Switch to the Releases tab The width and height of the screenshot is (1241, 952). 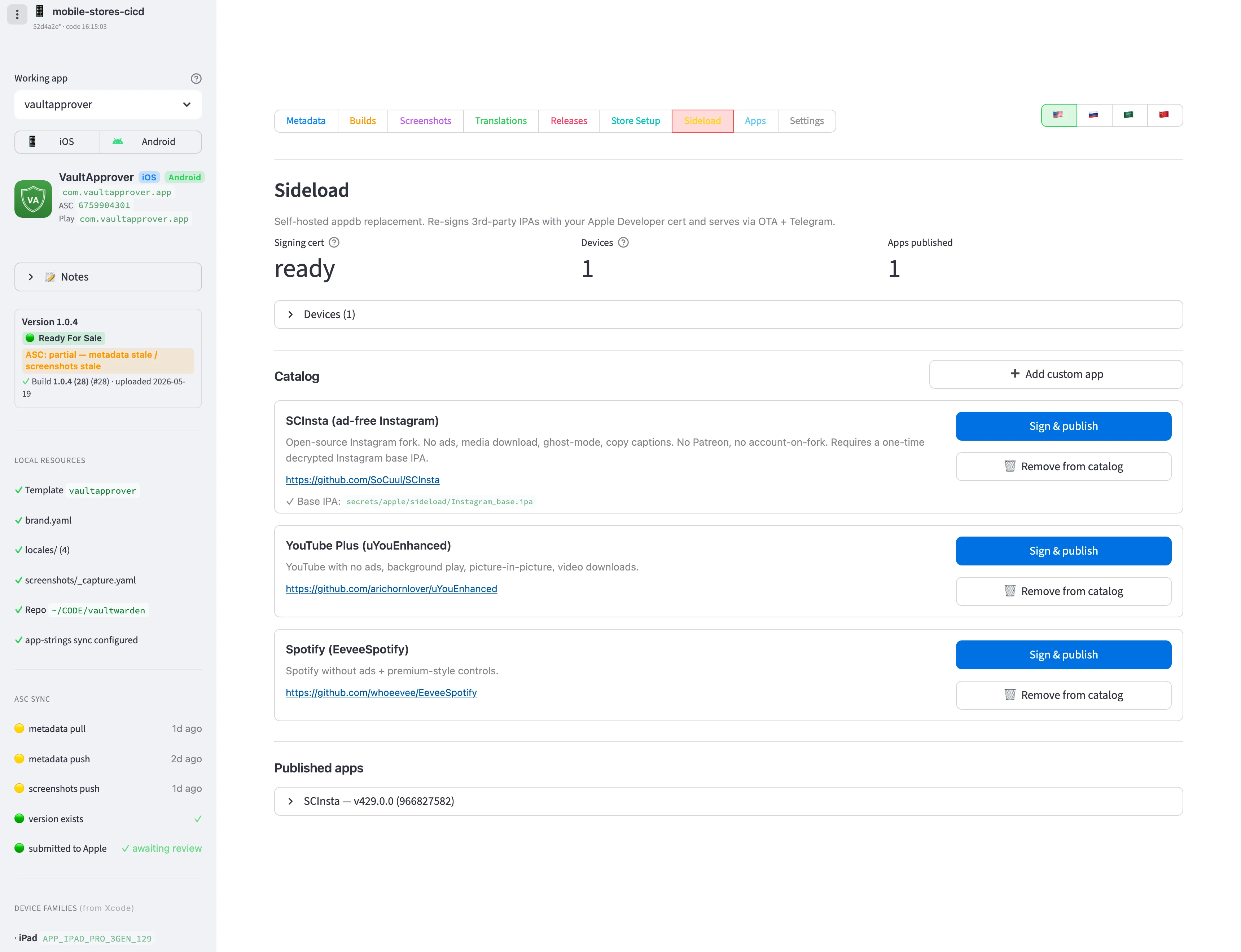coord(569,121)
